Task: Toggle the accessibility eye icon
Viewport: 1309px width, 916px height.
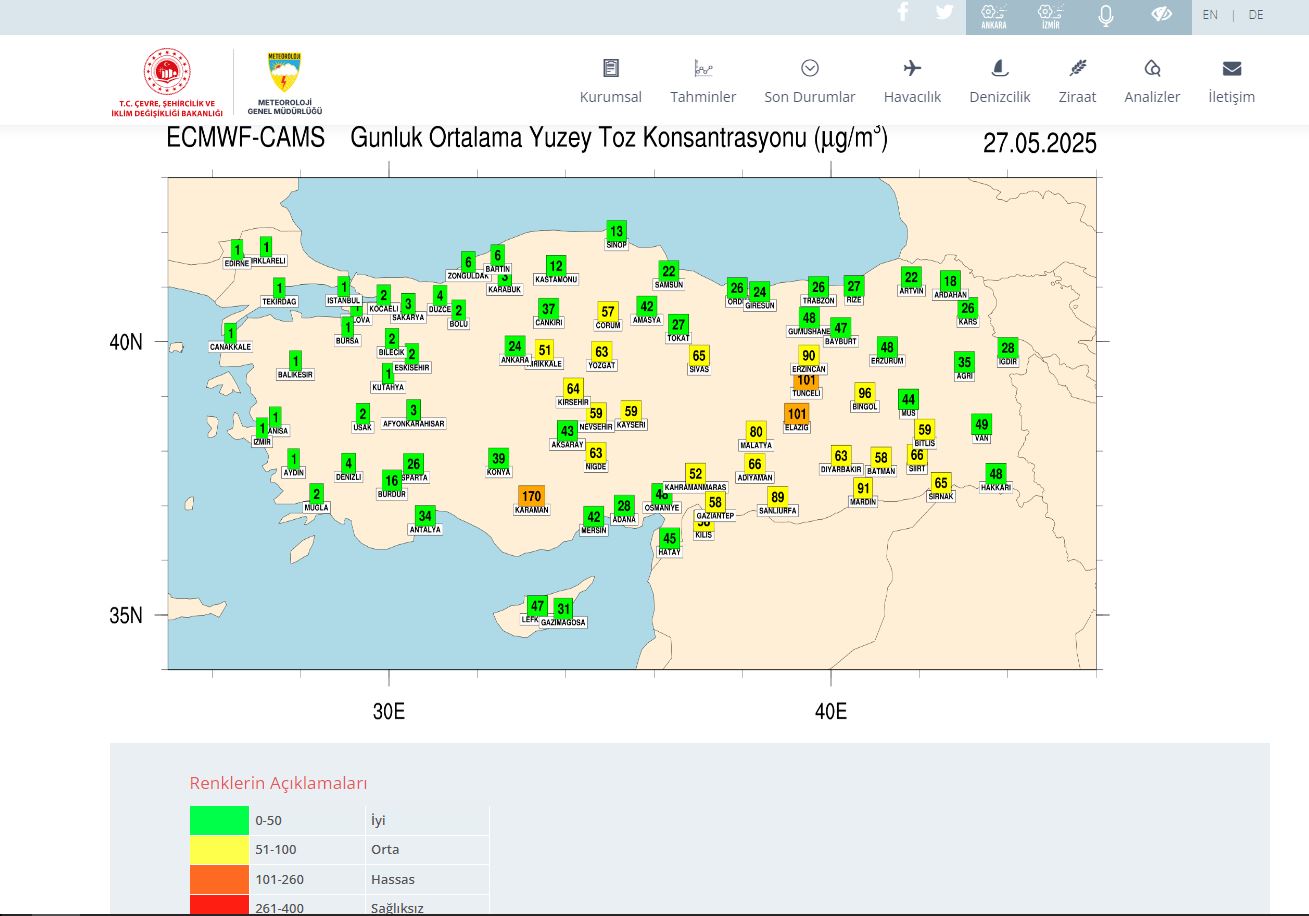Action: pos(1161,14)
